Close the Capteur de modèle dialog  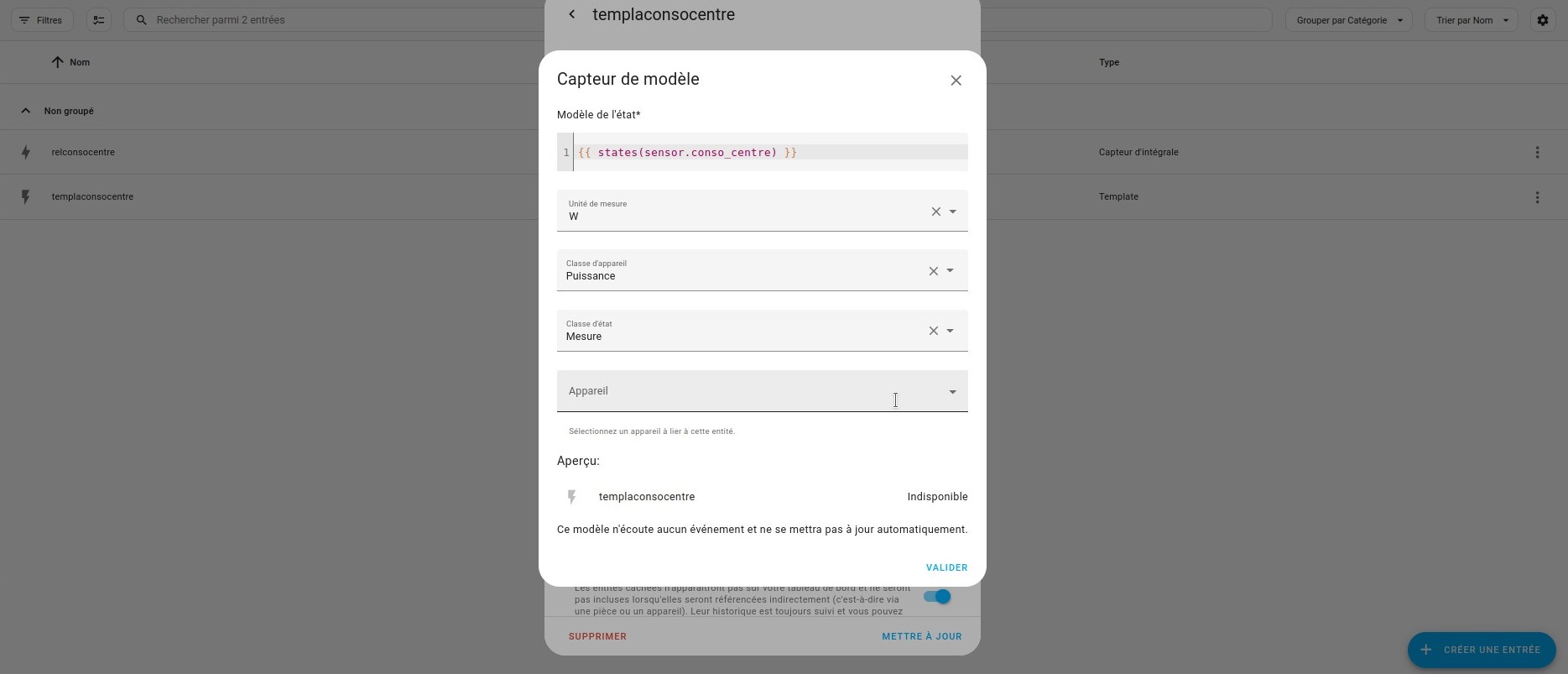coord(956,81)
